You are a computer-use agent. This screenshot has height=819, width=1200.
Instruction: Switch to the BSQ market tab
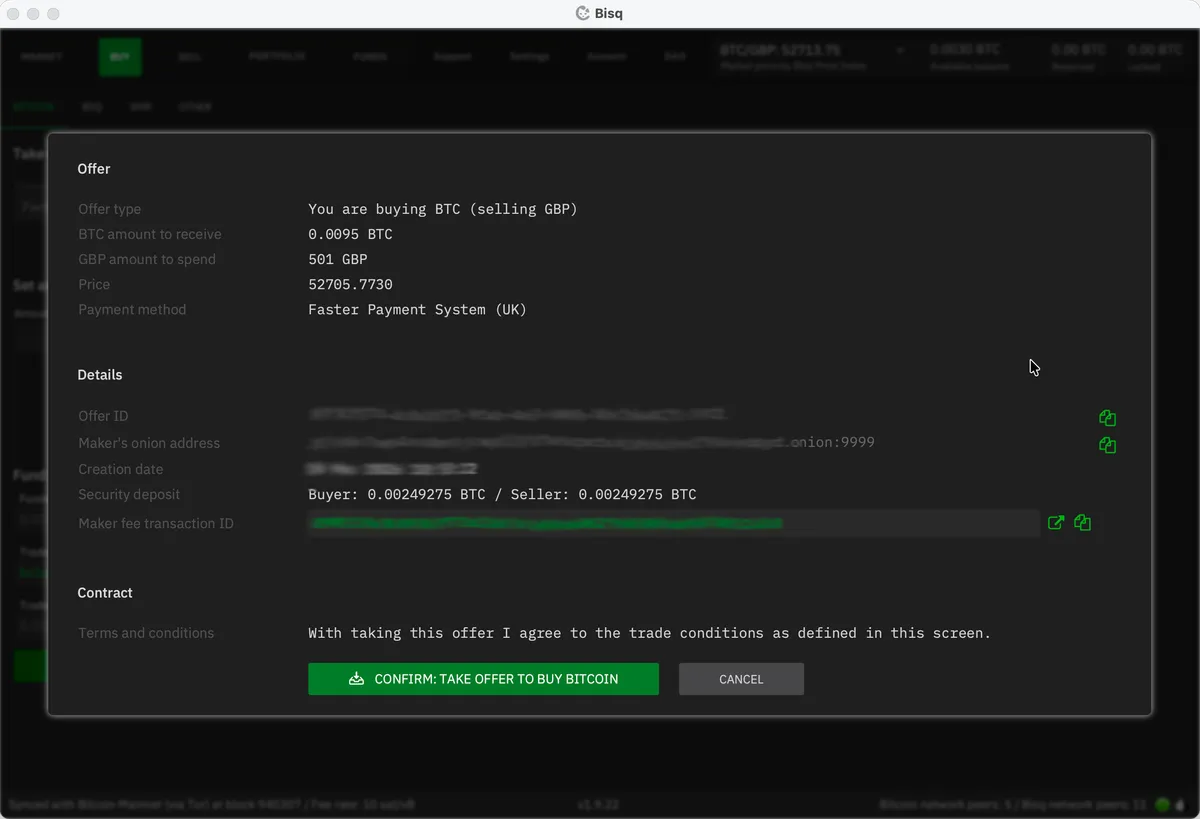pos(92,107)
